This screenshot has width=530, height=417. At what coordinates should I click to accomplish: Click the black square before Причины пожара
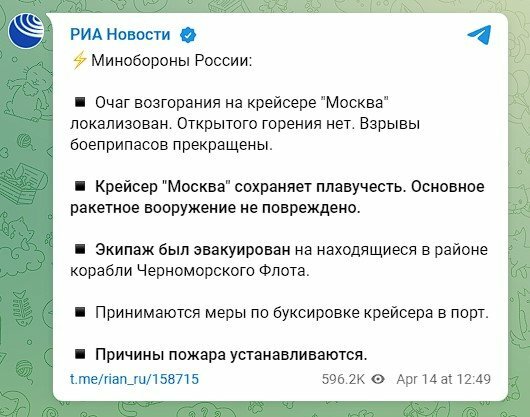[x=80, y=354]
